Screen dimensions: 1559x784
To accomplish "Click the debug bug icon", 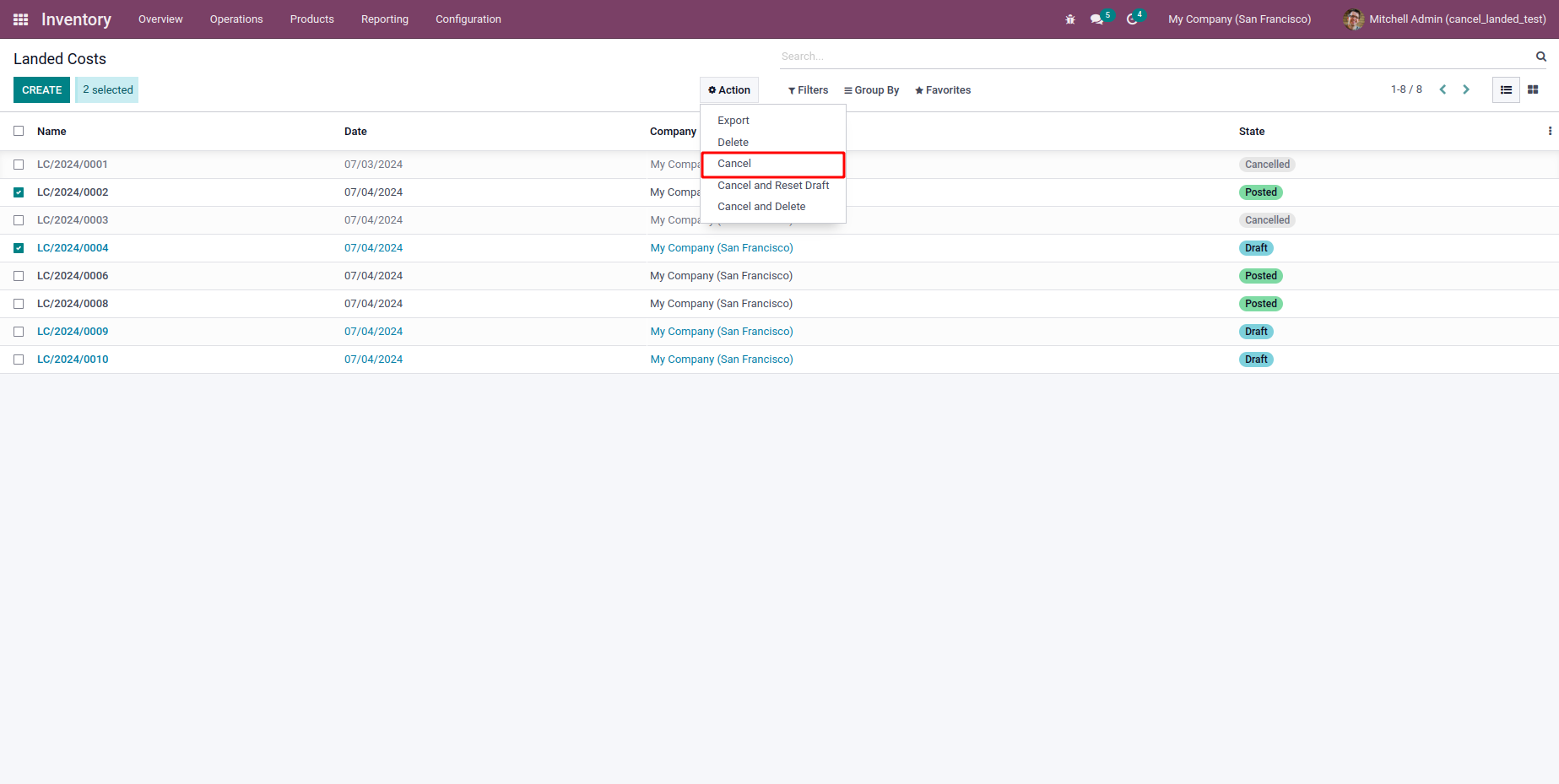I will [x=1070, y=19].
